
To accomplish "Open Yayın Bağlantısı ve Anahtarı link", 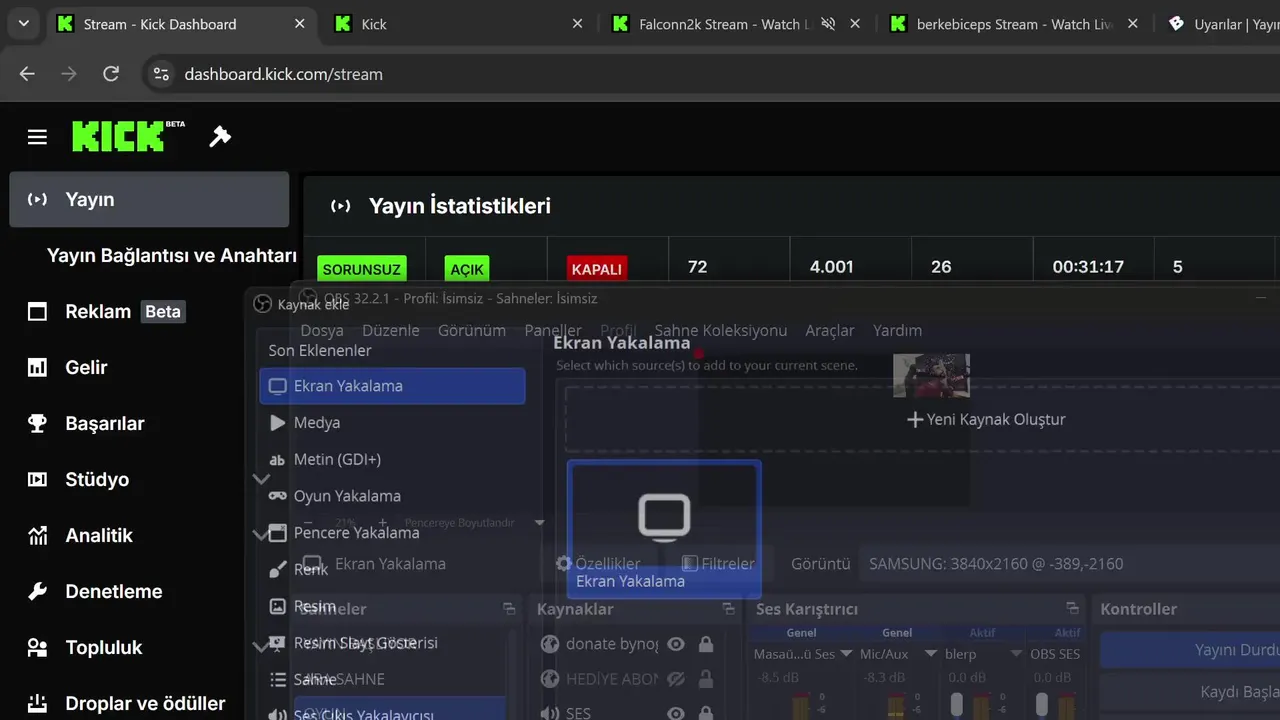I will click(x=172, y=256).
